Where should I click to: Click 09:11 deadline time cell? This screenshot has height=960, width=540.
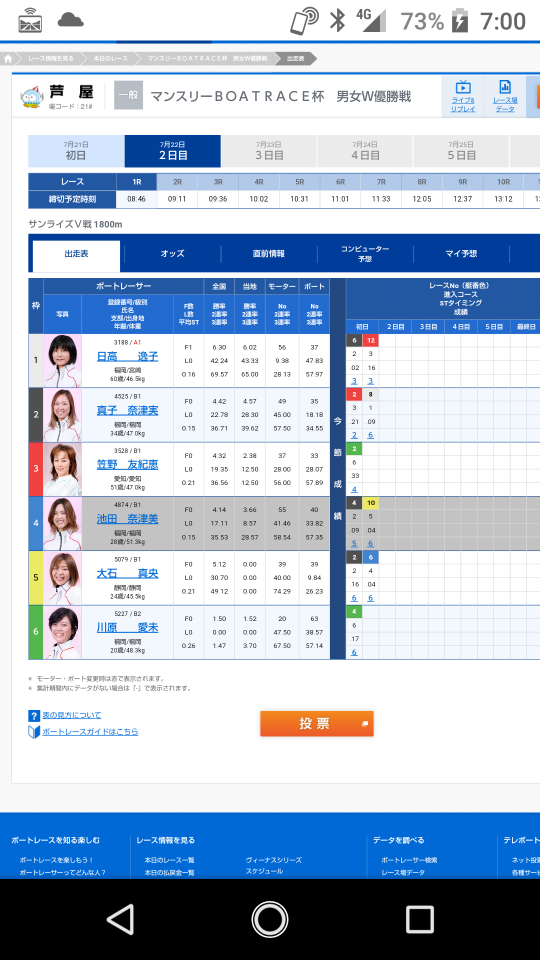(177, 200)
